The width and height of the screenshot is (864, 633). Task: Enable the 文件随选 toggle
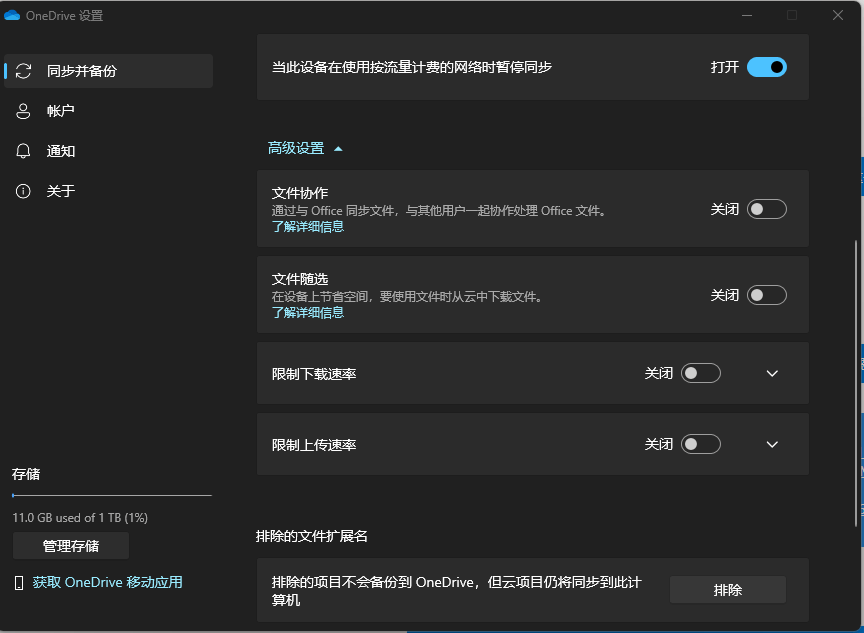click(x=766, y=295)
